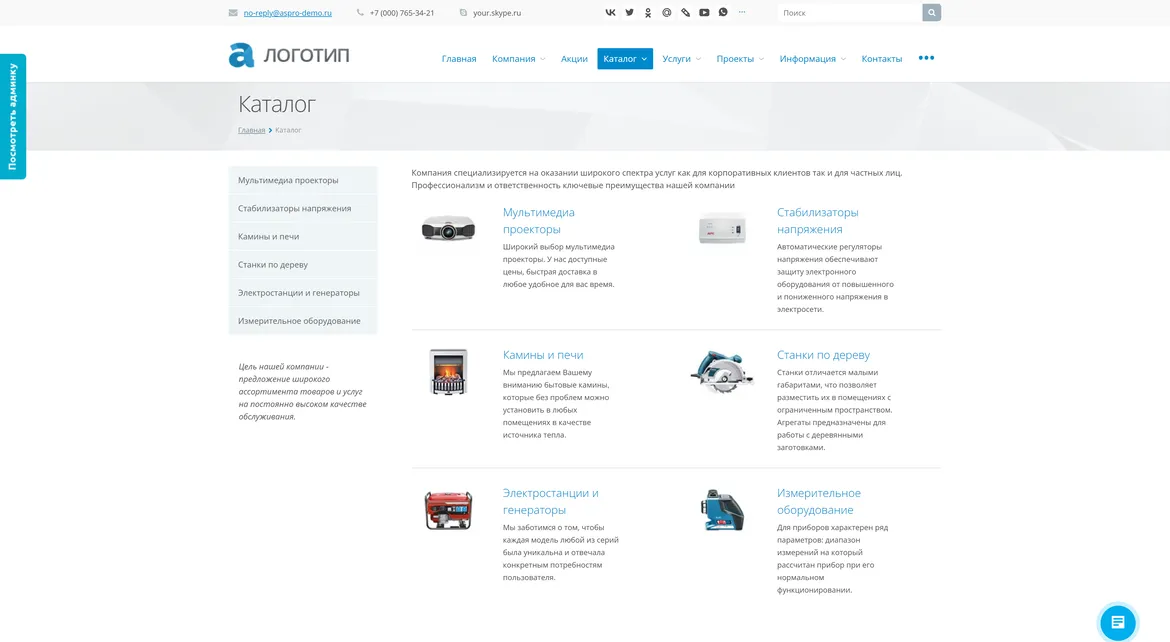Screen dimensions: 1170x642
Task: Click the laser level product thumbnail
Action: pyautogui.click(x=722, y=510)
